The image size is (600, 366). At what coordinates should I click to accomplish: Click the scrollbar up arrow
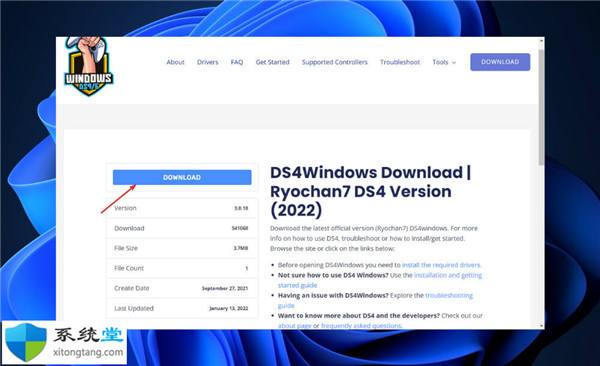[541, 41]
